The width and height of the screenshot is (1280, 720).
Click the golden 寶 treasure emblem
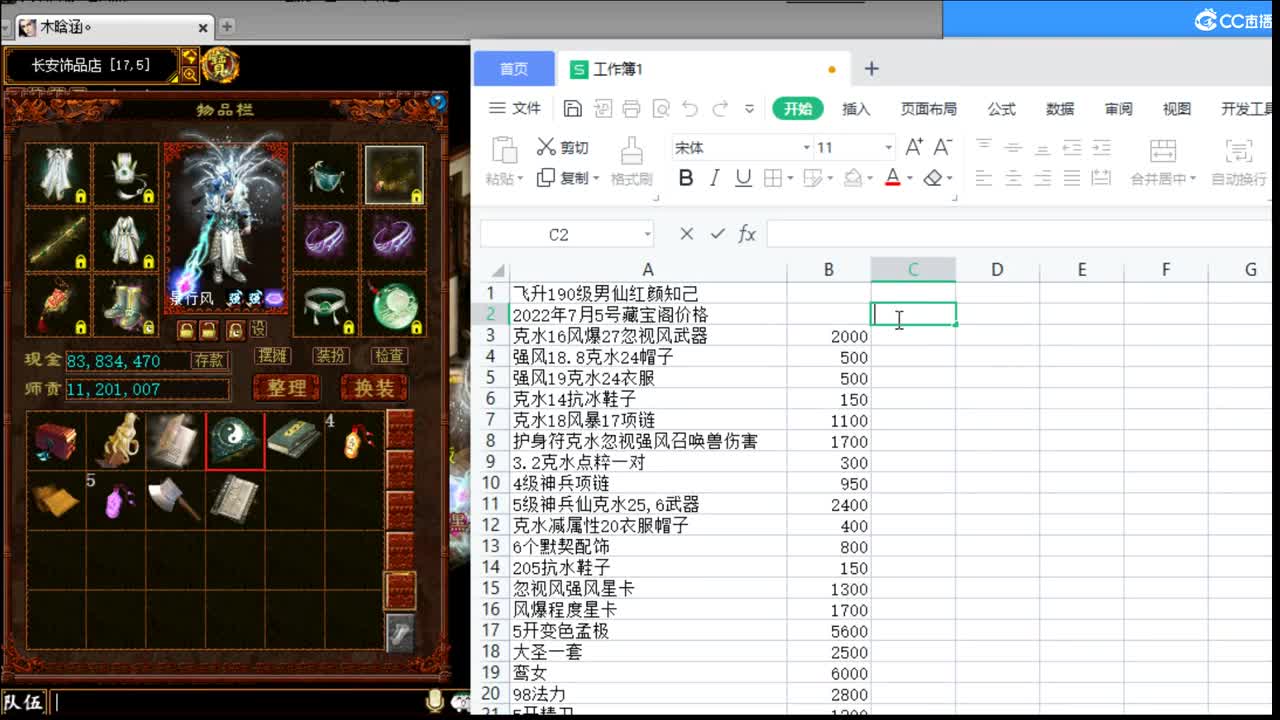(220, 66)
